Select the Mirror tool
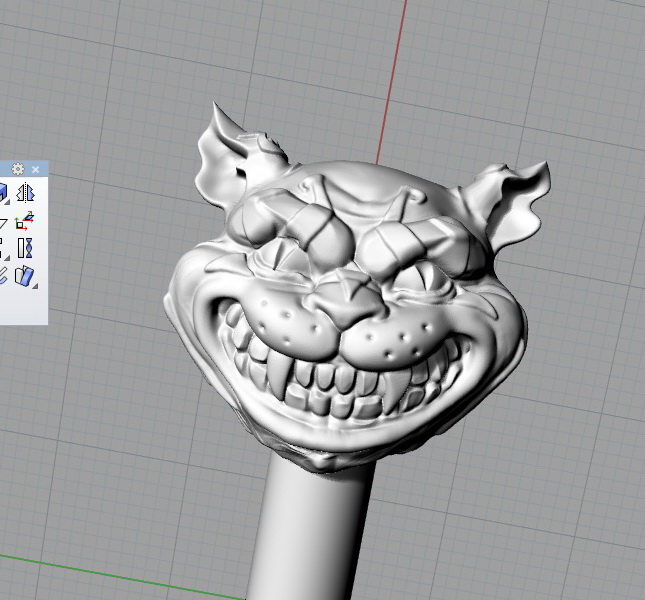645x600 pixels. pyautogui.click(x=26, y=193)
